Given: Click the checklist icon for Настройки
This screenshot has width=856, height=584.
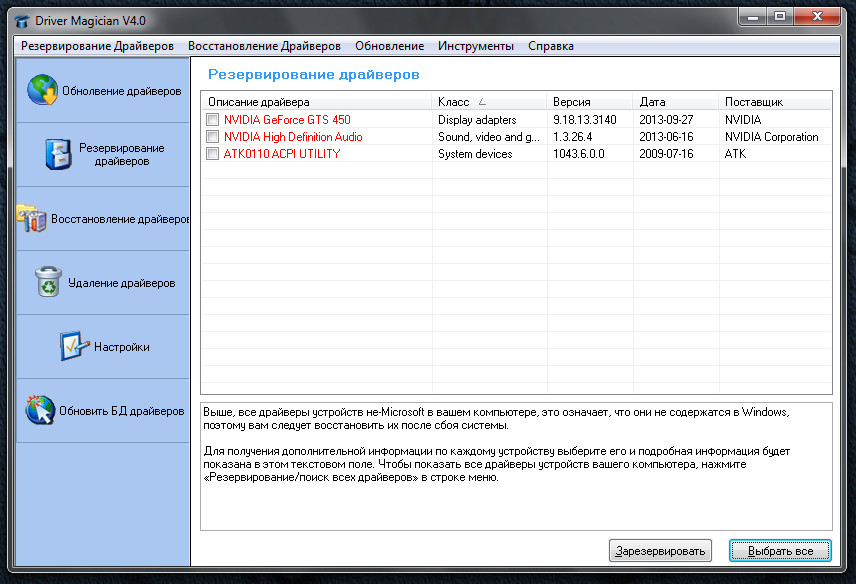Looking at the screenshot, I should [x=74, y=346].
